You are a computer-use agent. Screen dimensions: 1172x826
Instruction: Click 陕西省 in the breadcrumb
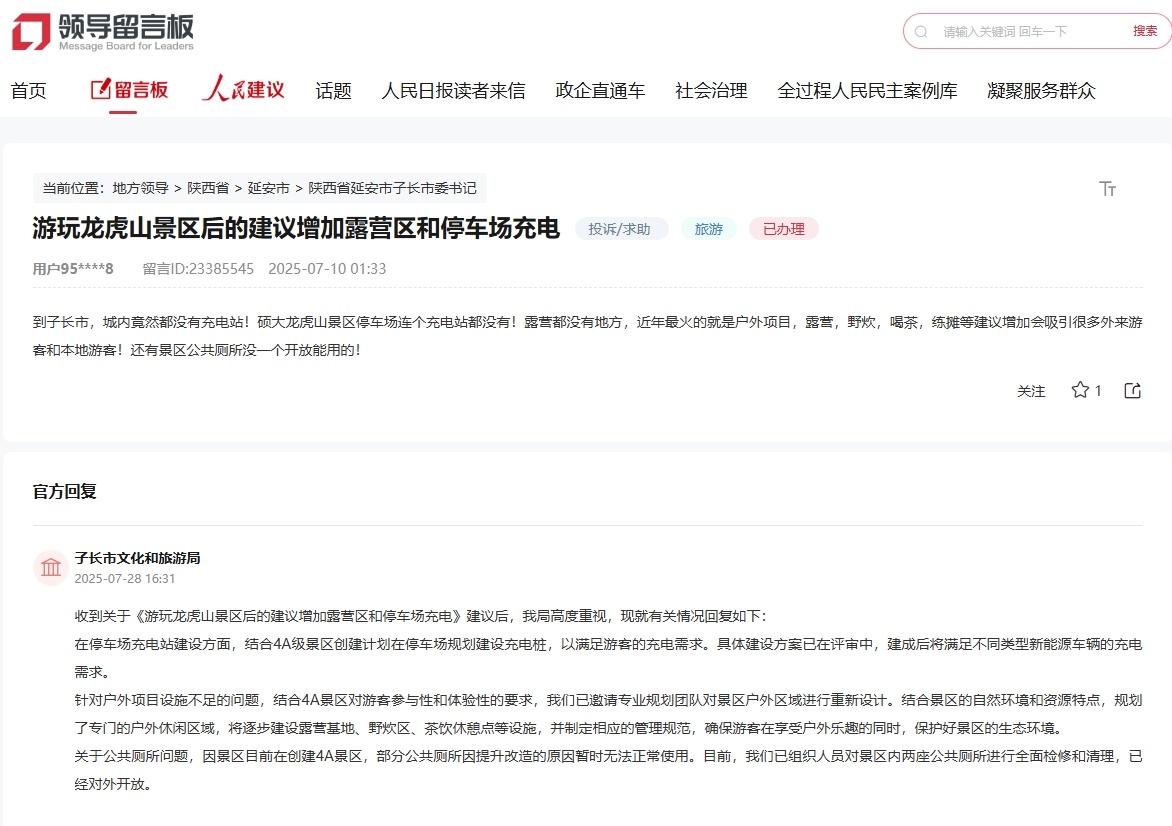(208, 188)
